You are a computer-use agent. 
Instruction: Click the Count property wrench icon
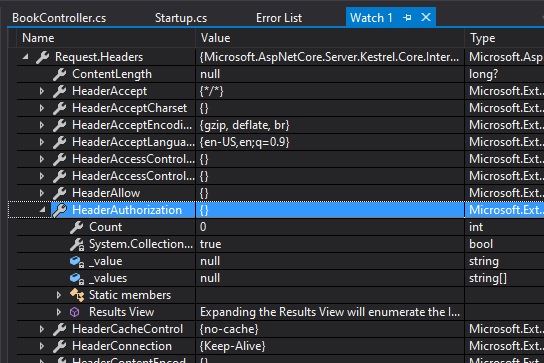point(77,227)
